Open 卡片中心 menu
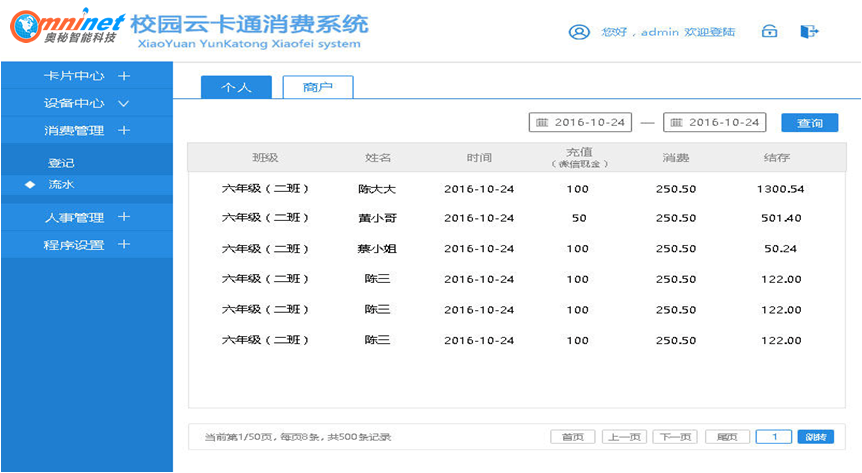 (87, 76)
